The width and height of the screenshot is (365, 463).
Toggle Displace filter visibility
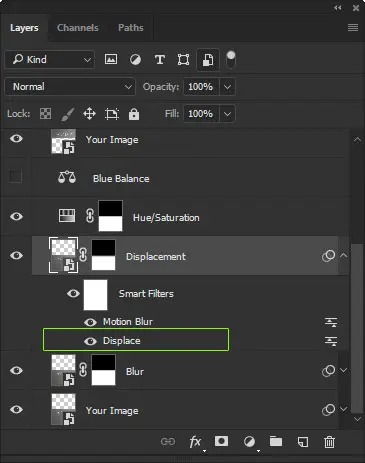point(90,341)
